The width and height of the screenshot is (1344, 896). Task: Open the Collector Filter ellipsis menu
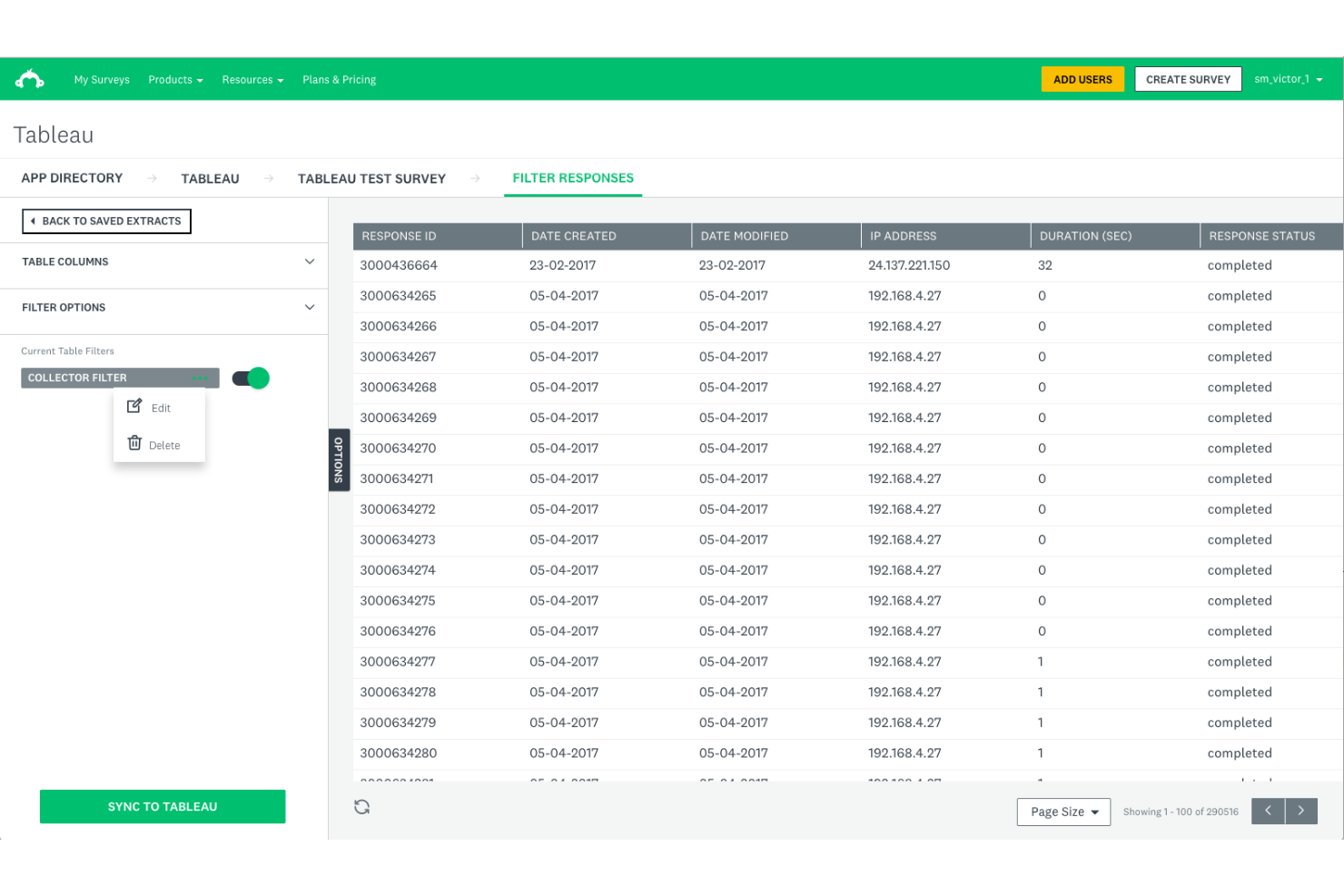tap(202, 378)
